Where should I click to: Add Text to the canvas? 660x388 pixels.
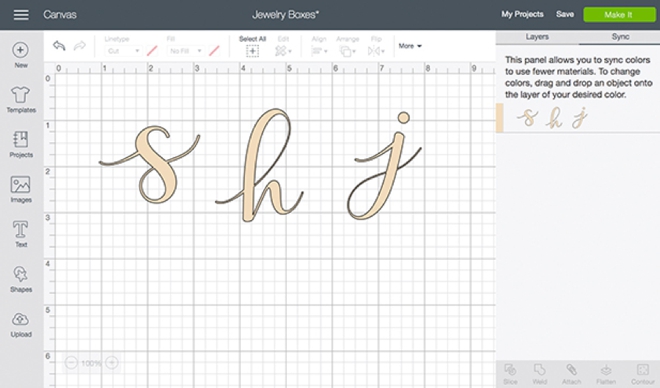[21, 234]
